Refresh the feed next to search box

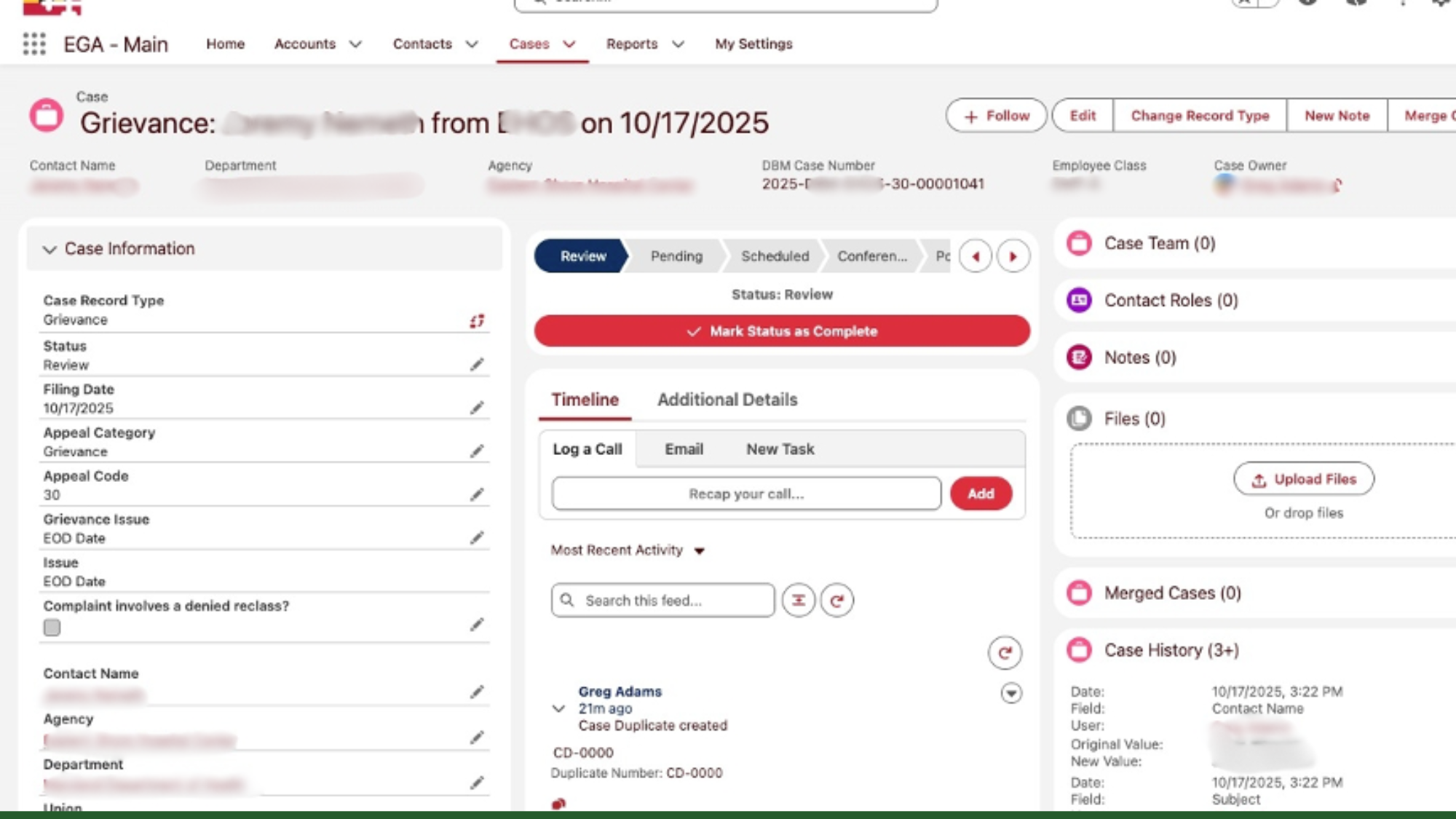(x=837, y=601)
